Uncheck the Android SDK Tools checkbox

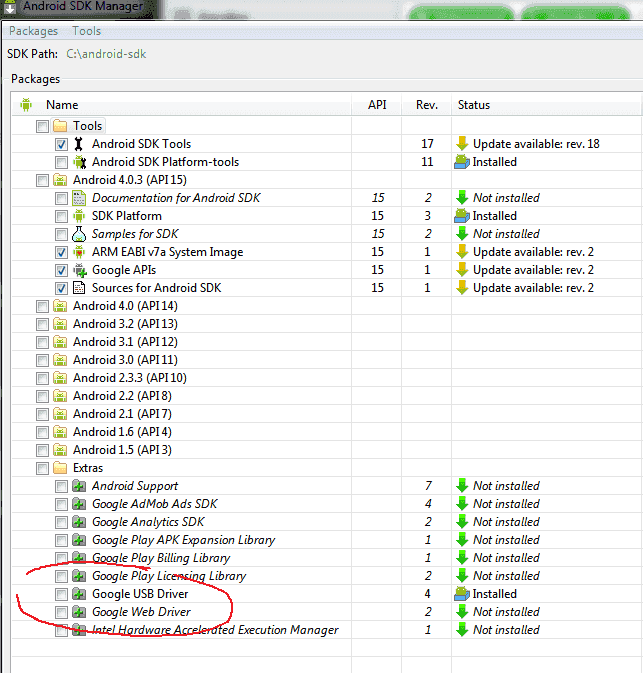tap(61, 144)
